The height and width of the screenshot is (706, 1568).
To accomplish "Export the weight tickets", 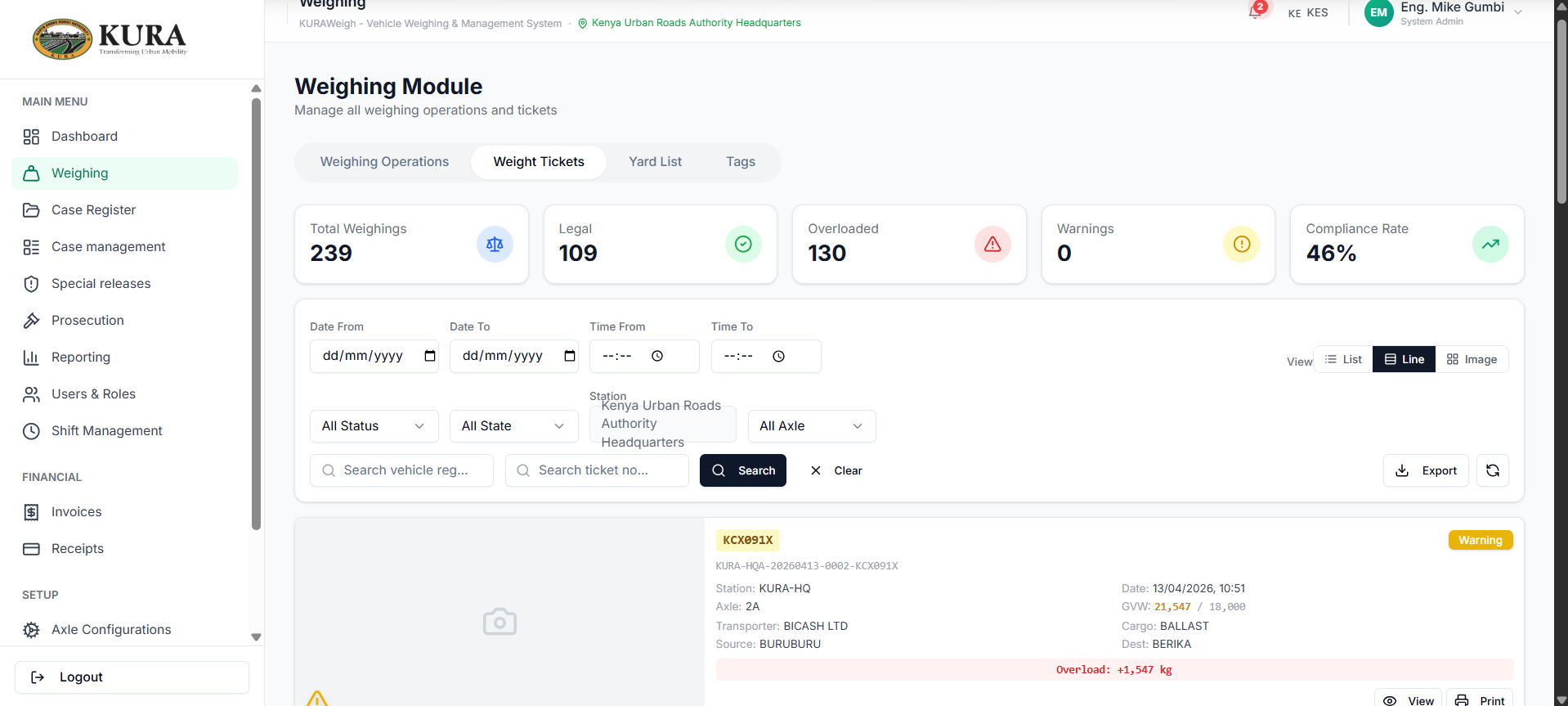I will 1426,470.
